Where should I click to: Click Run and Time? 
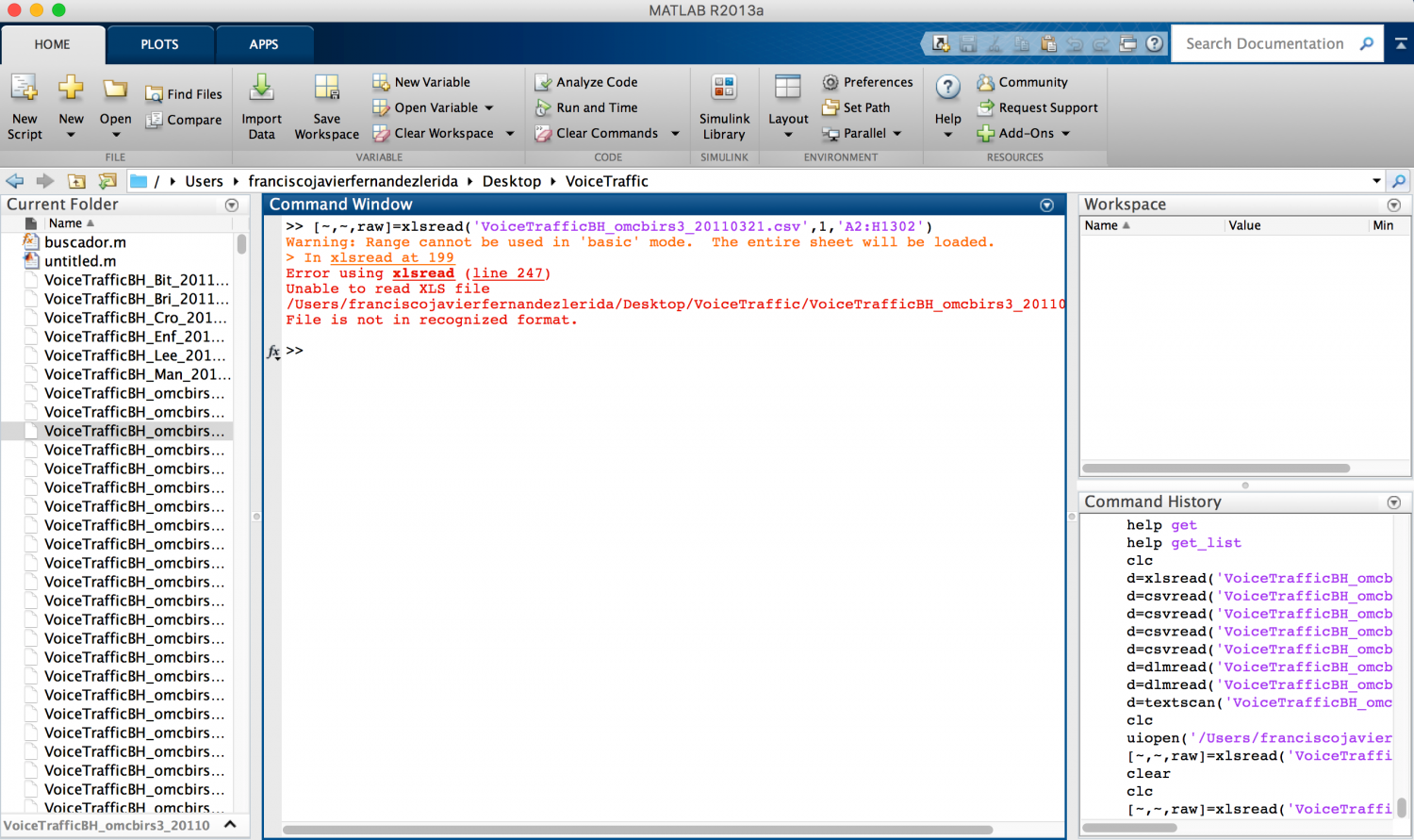pos(586,107)
